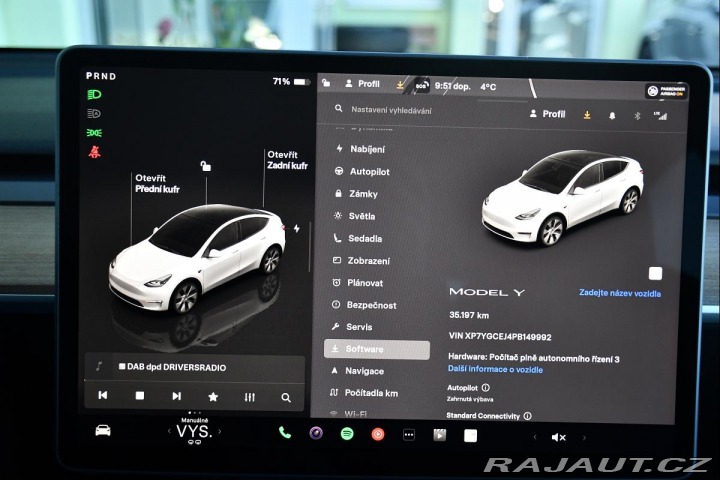Skip to previous station
Screen dimensions: 720x480
[103, 395]
